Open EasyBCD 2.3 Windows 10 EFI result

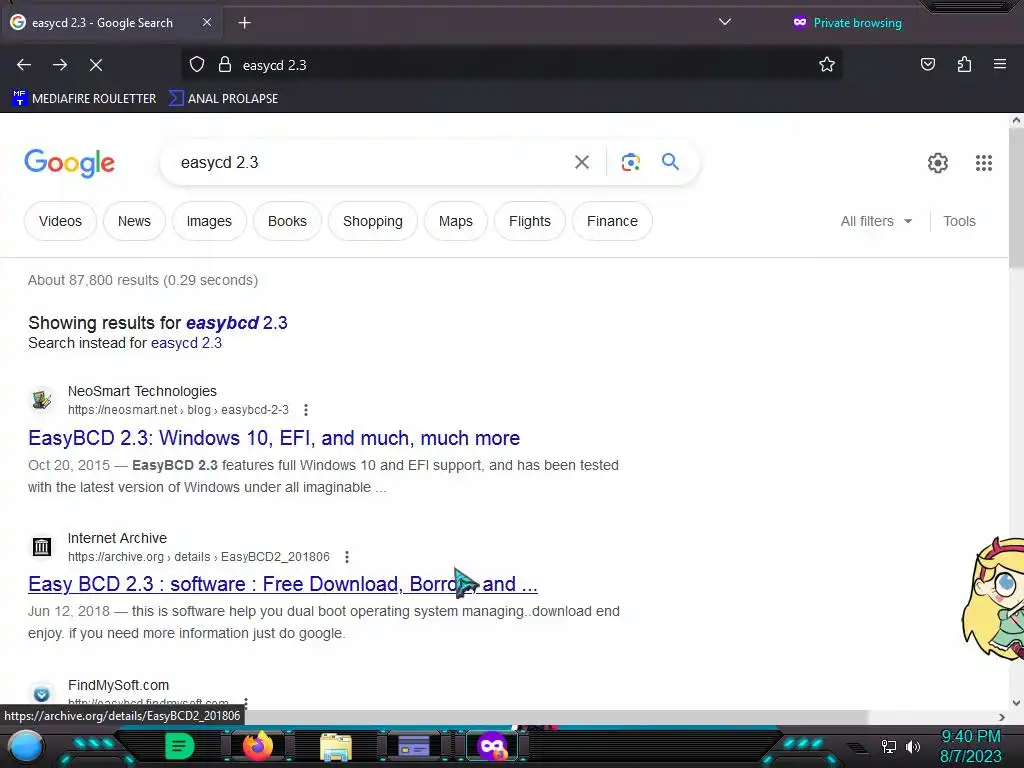274,438
